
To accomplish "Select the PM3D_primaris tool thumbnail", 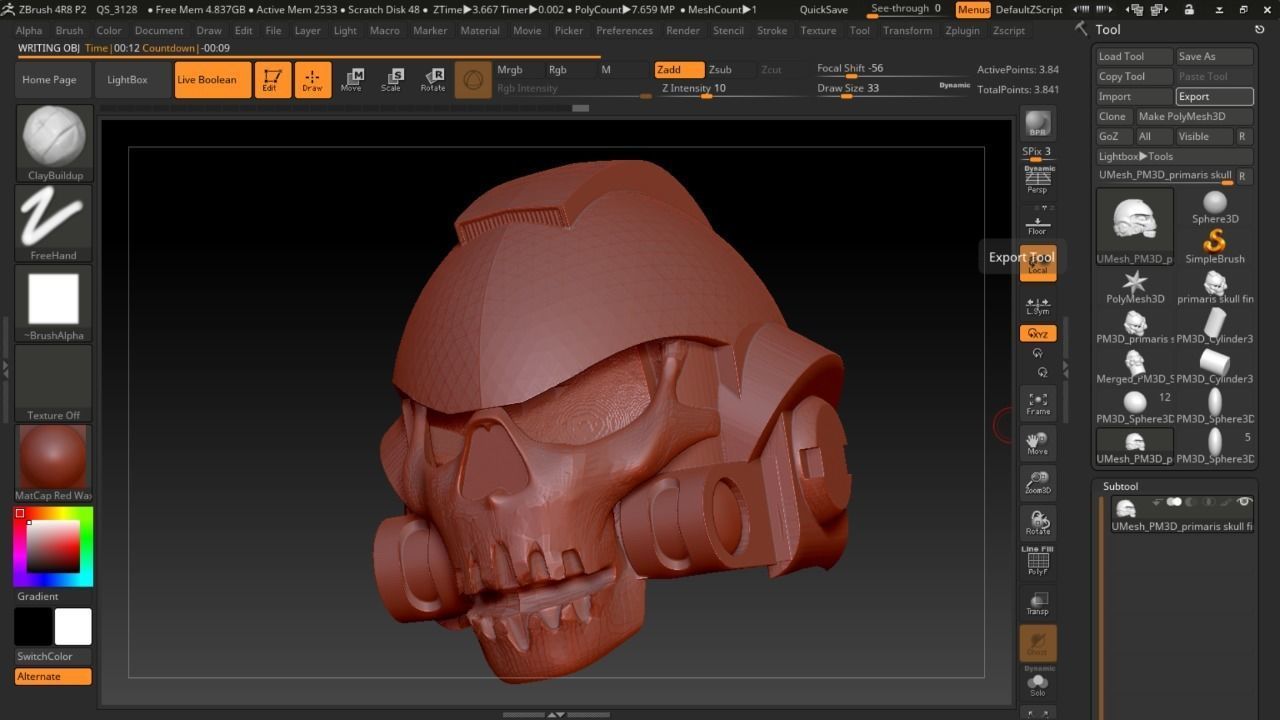I will (1135, 327).
